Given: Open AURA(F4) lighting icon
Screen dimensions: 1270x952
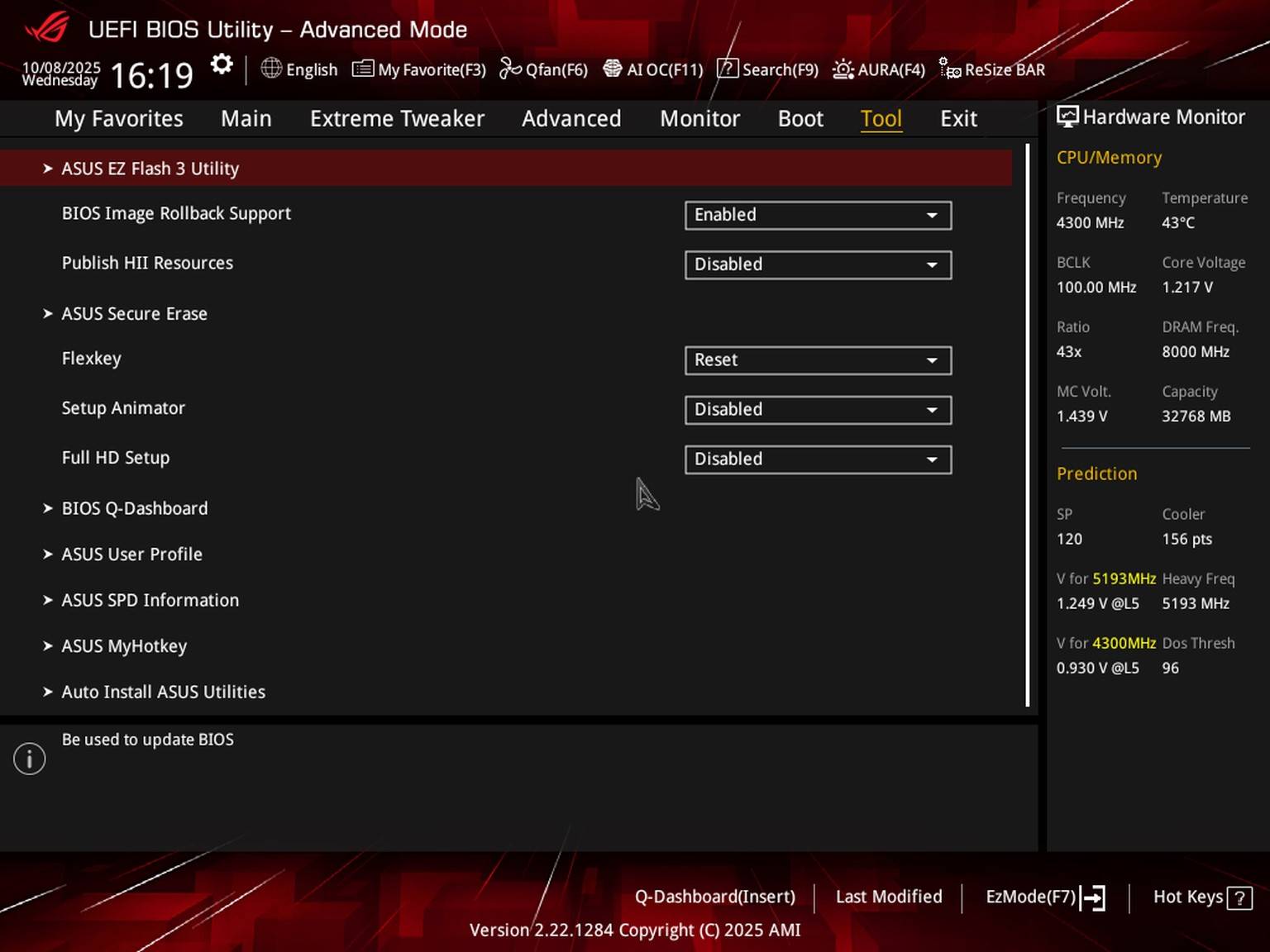Looking at the screenshot, I should tap(843, 69).
